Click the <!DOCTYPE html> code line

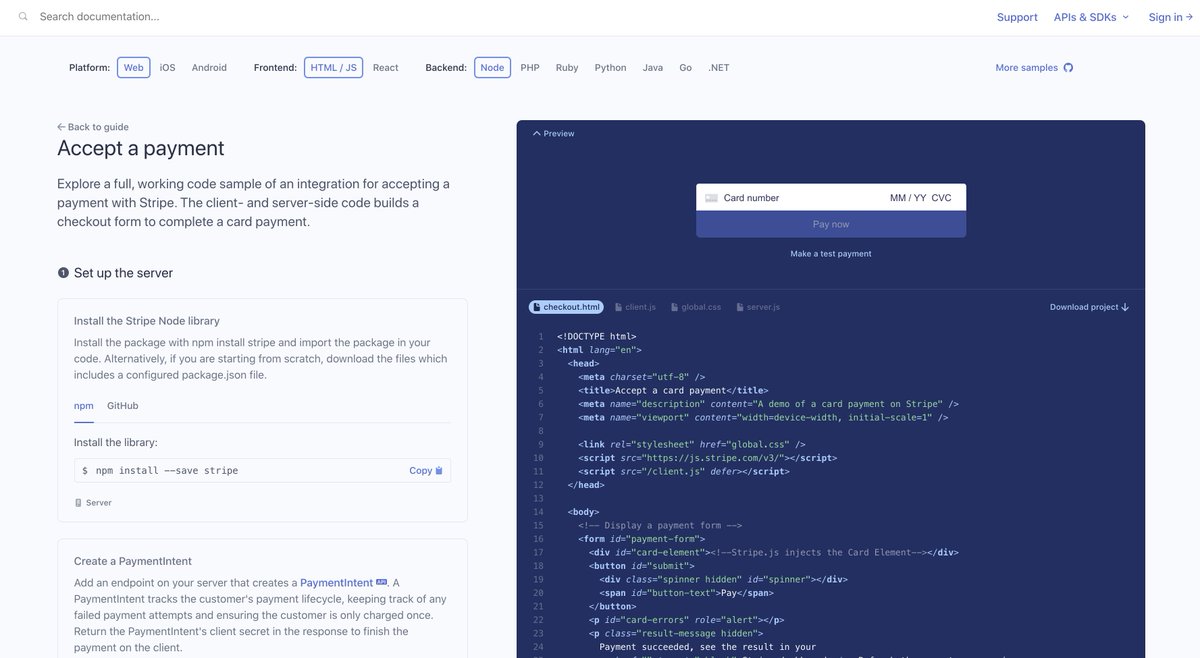[597, 337]
